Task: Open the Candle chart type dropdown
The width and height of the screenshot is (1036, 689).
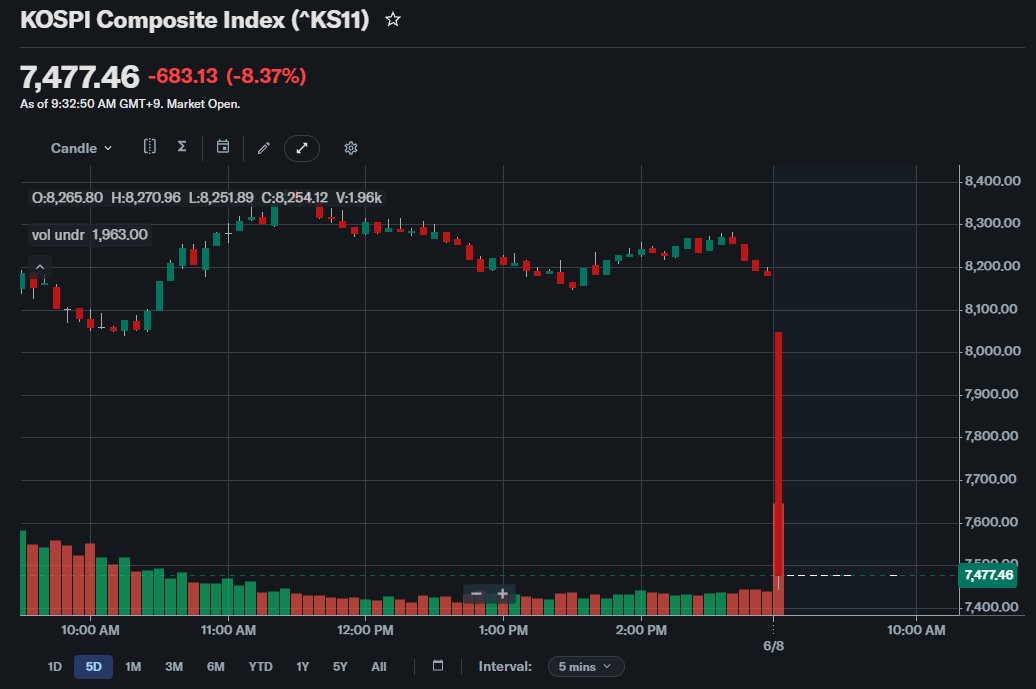Action: [81, 148]
